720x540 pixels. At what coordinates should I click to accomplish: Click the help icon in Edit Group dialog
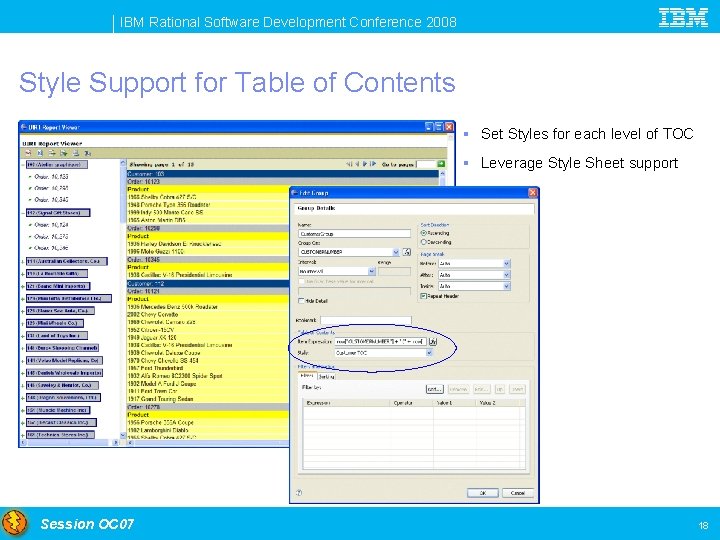(x=299, y=493)
